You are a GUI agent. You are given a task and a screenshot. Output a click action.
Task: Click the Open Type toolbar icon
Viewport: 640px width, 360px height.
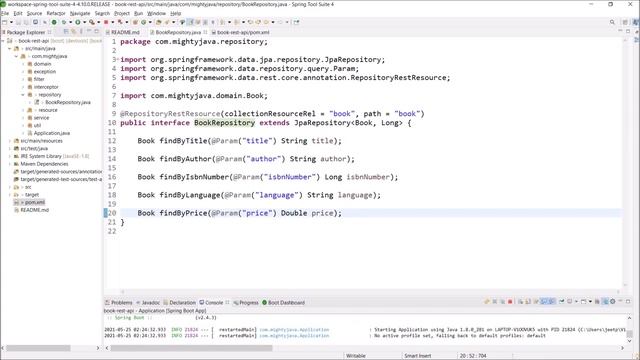[158, 22]
